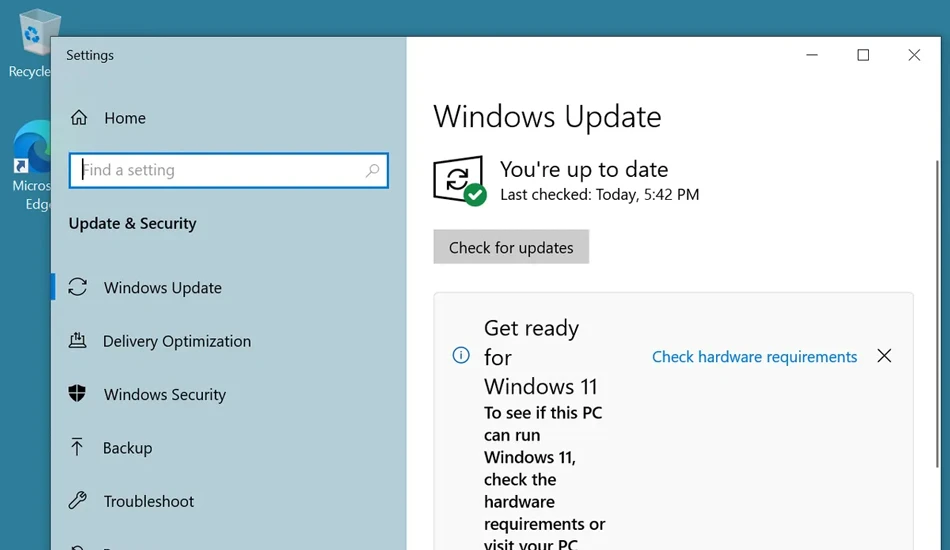
Task: Select the Microsoft Edge desktop shortcut
Action: (32, 166)
